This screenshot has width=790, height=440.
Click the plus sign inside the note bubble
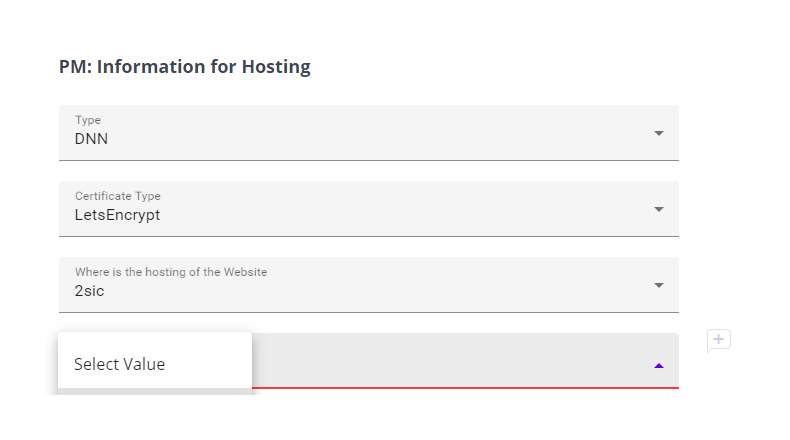tap(719, 339)
